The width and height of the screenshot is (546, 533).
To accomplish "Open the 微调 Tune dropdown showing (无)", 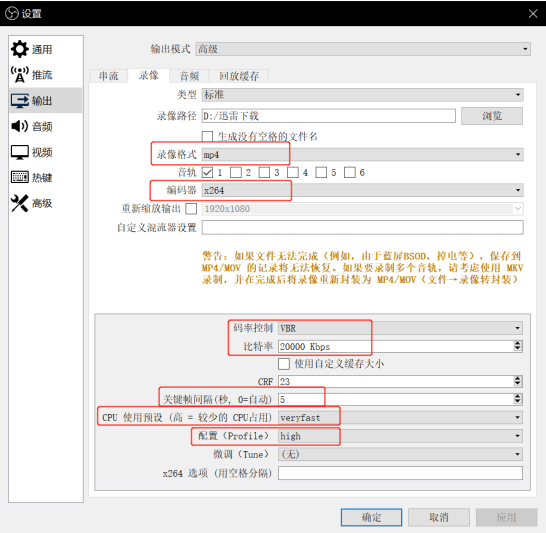I will coord(400,454).
